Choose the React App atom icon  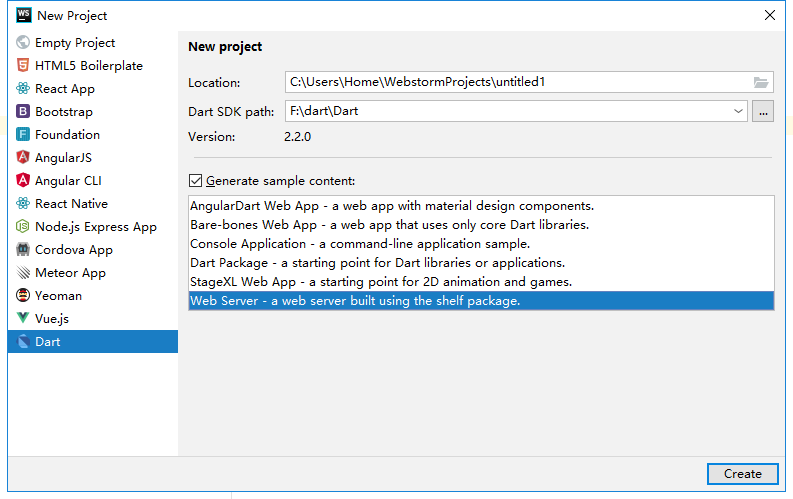click(x=23, y=88)
